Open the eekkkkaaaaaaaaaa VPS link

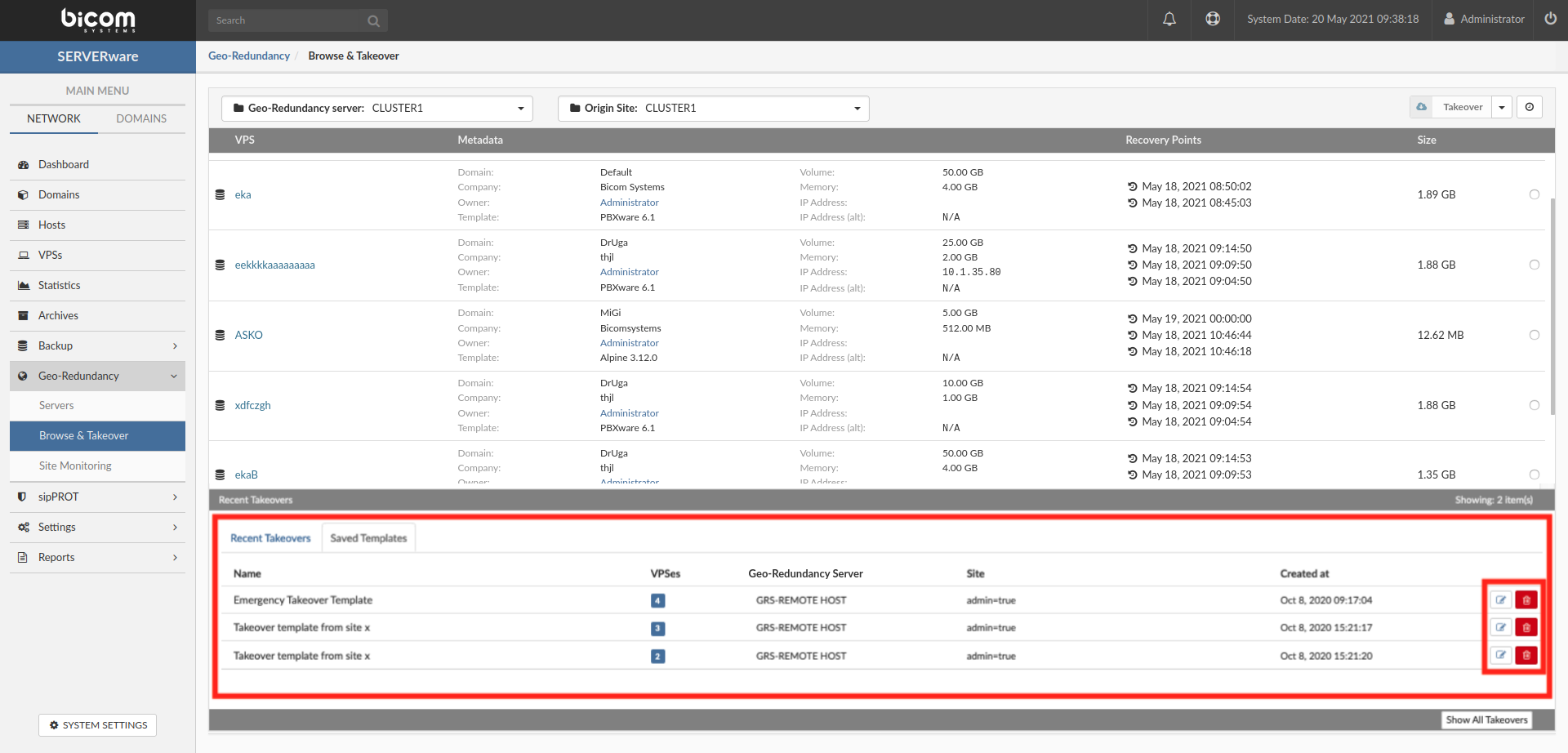(274, 265)
